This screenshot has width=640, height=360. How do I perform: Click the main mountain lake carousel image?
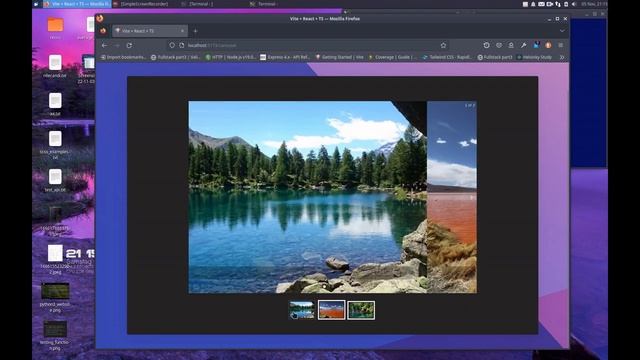point(307,197)
